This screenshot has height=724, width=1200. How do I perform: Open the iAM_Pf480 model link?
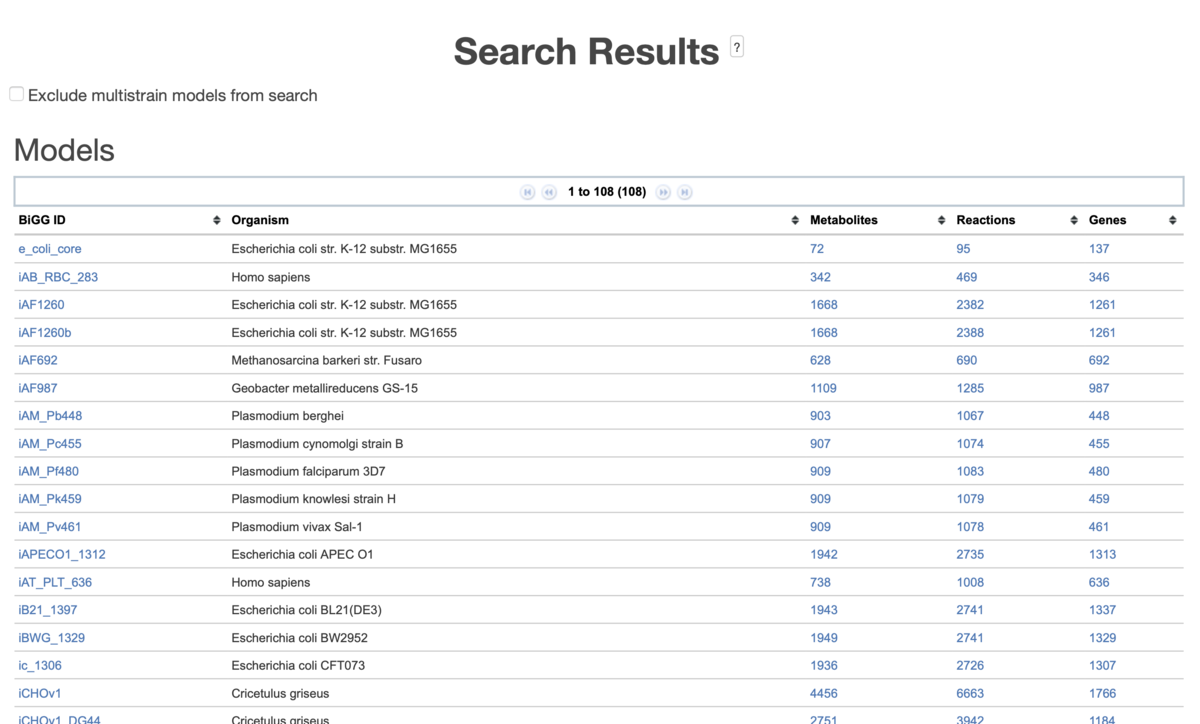point(48,471)
